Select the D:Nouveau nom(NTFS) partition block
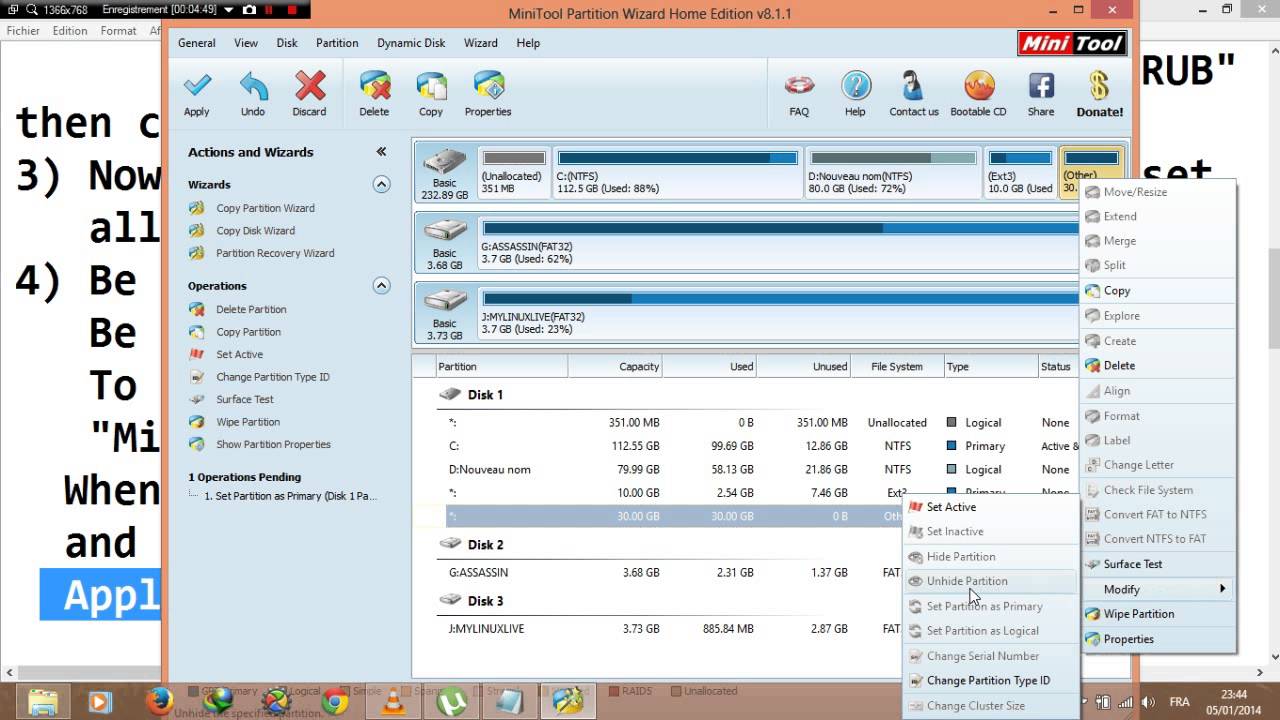Screen dimensions: 1280x720 892,172
